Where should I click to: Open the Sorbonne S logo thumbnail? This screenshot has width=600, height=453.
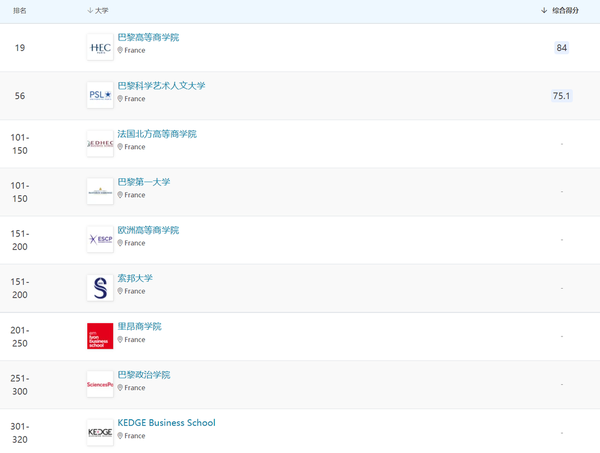[100, 288]
